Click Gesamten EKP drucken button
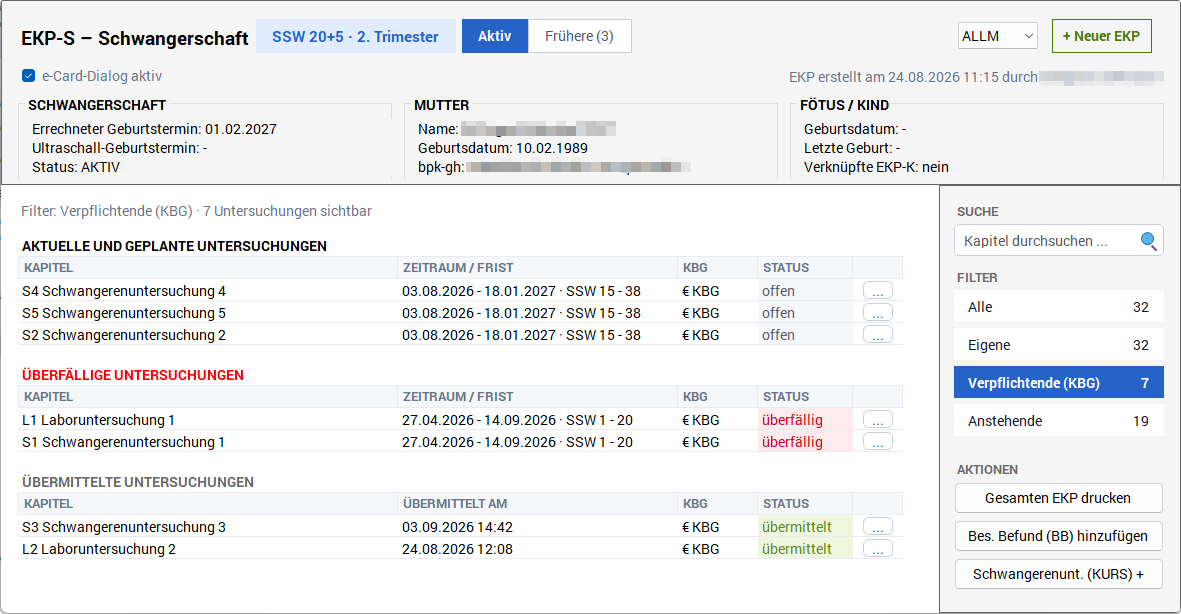 click(1058, 498)
